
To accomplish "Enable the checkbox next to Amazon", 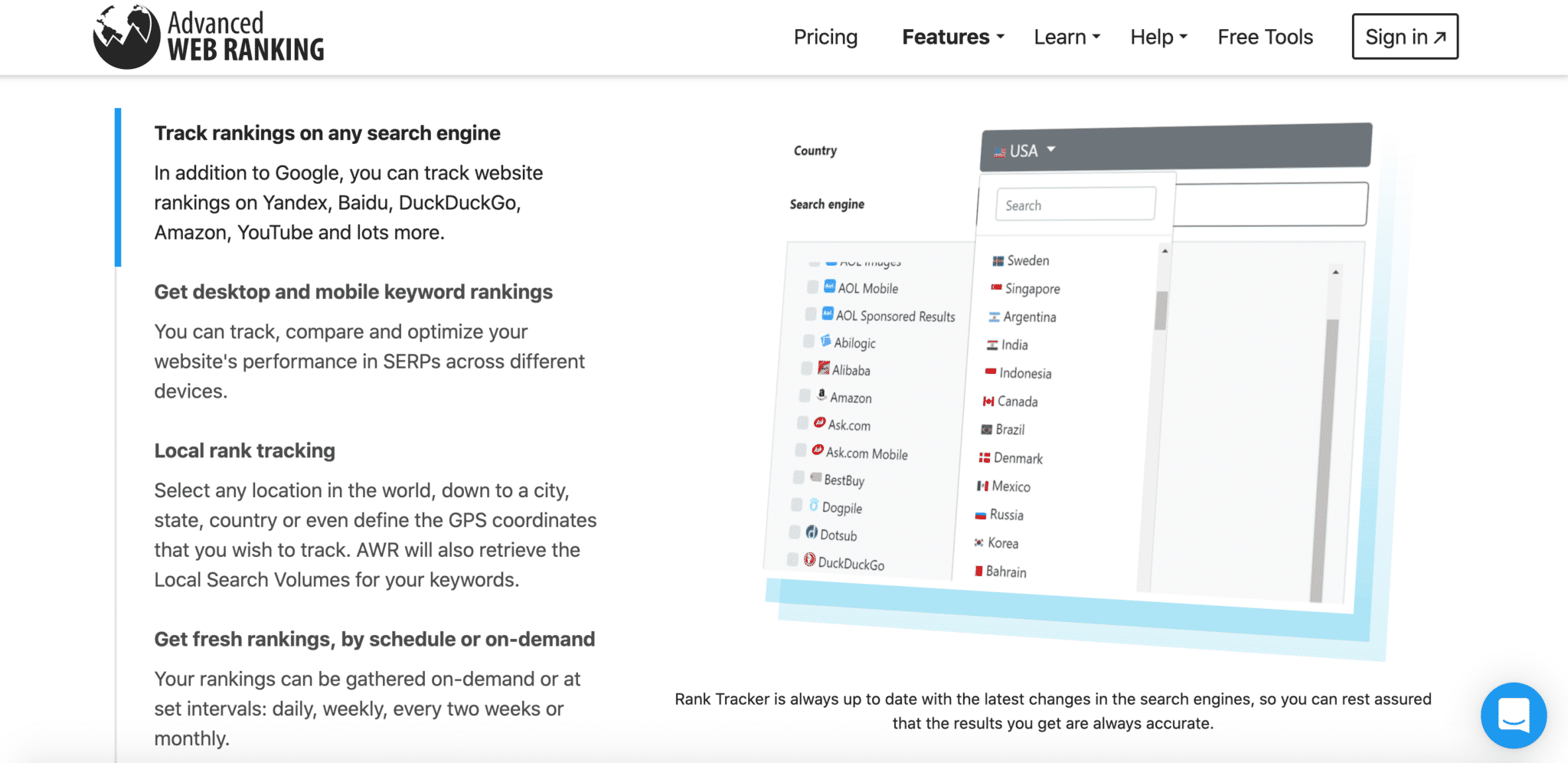I will coord(805,395).
